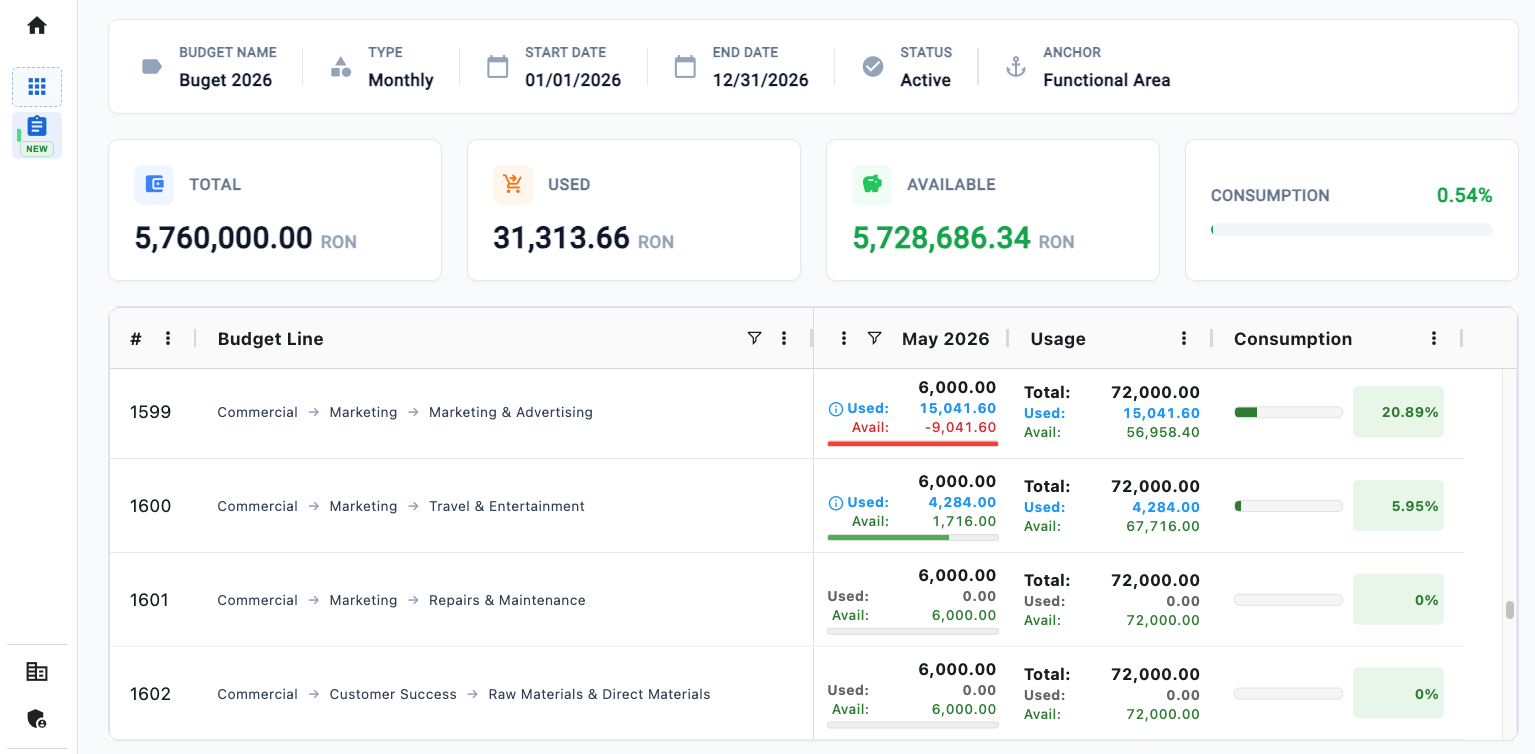Open the filter icon next to May 2026

(x=875, y=338)
